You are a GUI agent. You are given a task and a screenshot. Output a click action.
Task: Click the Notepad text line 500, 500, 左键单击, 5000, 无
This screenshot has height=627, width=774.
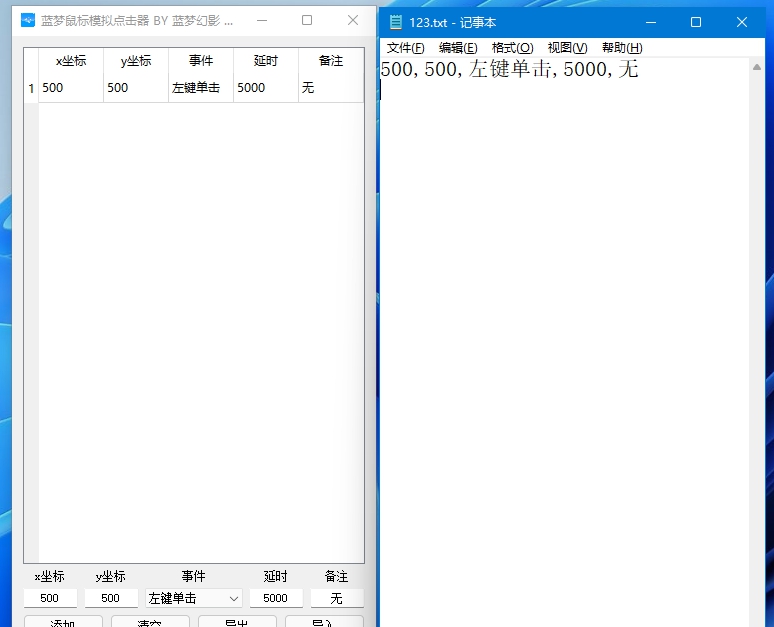click(x=509, y=69)
